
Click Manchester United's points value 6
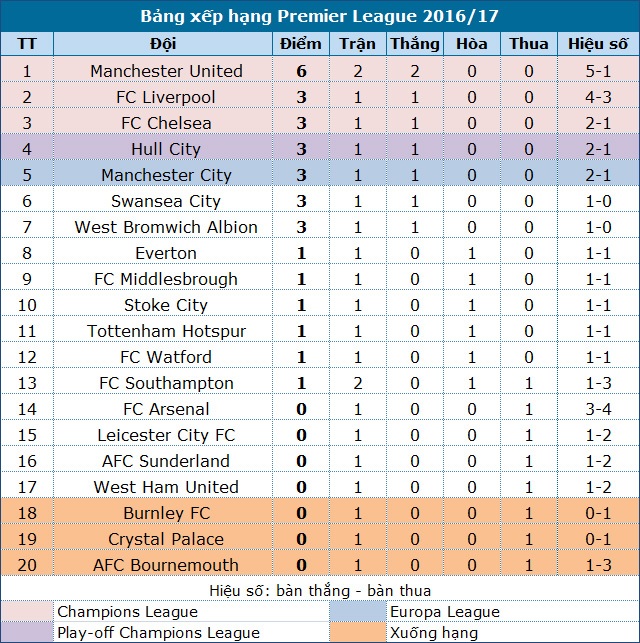(x=301, y=71)
